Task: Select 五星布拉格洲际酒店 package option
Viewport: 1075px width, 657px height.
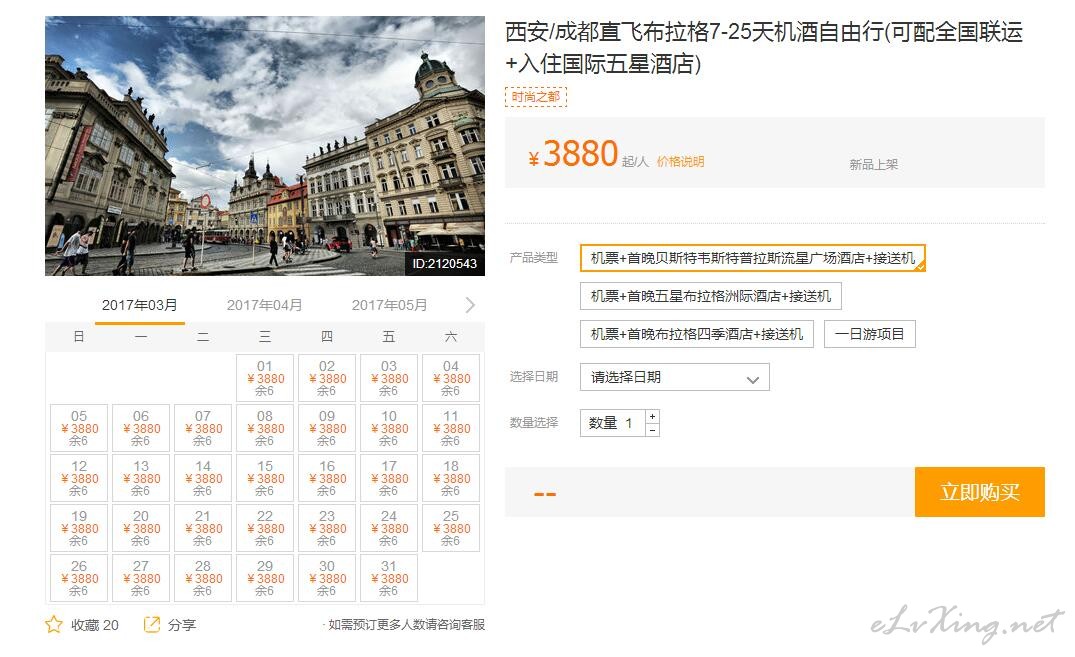Action: pyautogui.click(x=710, y=296)
